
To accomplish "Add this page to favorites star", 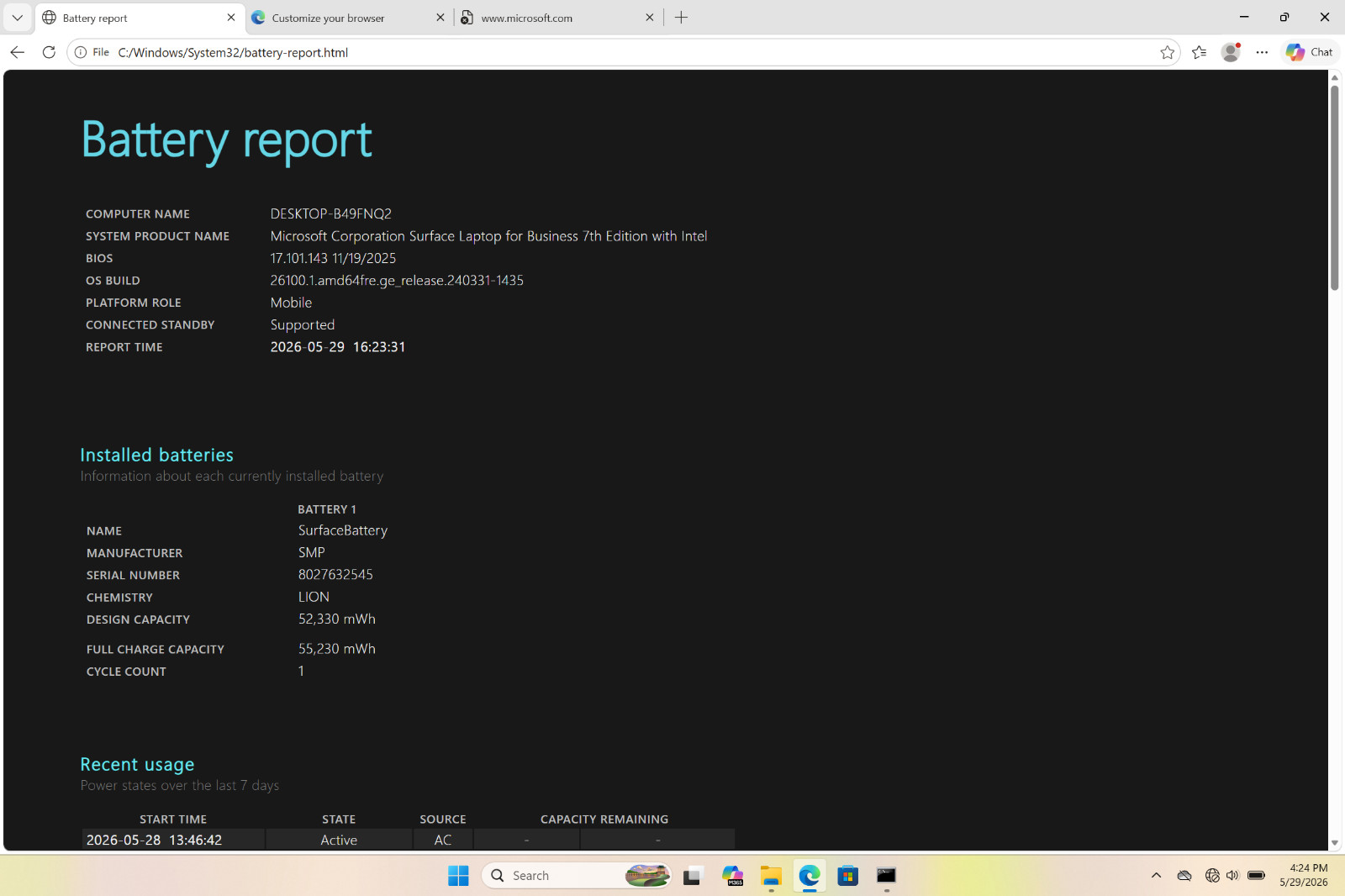I will point(1167,52).
